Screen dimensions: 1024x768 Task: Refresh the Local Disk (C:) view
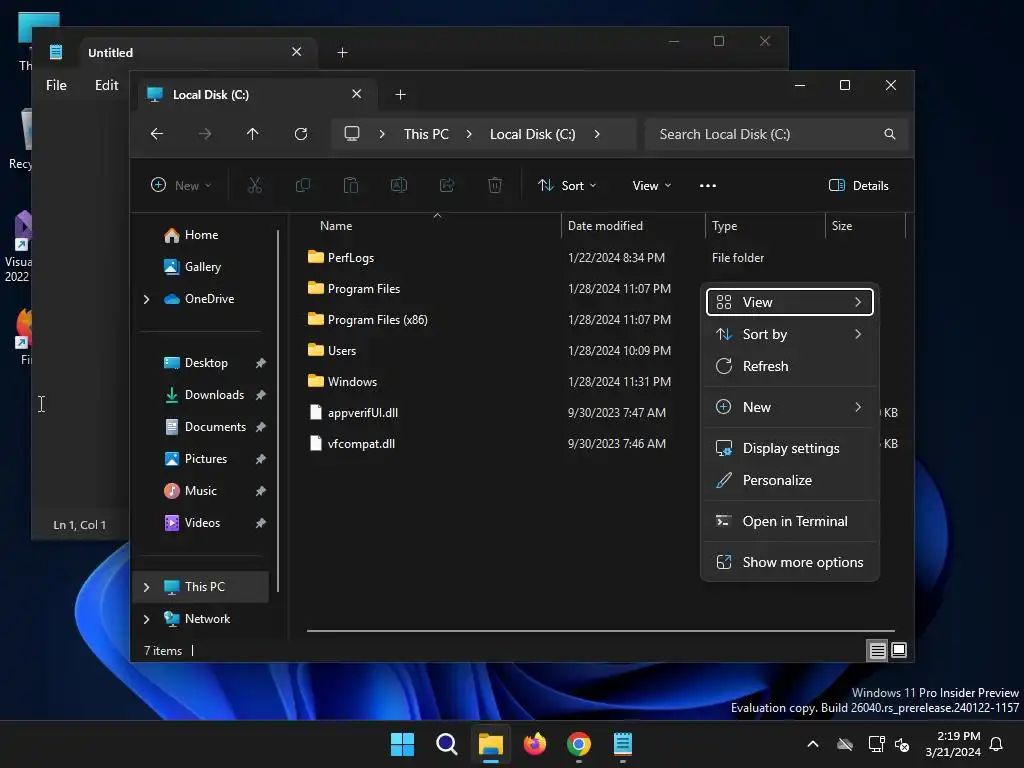[x=300, y=134]
